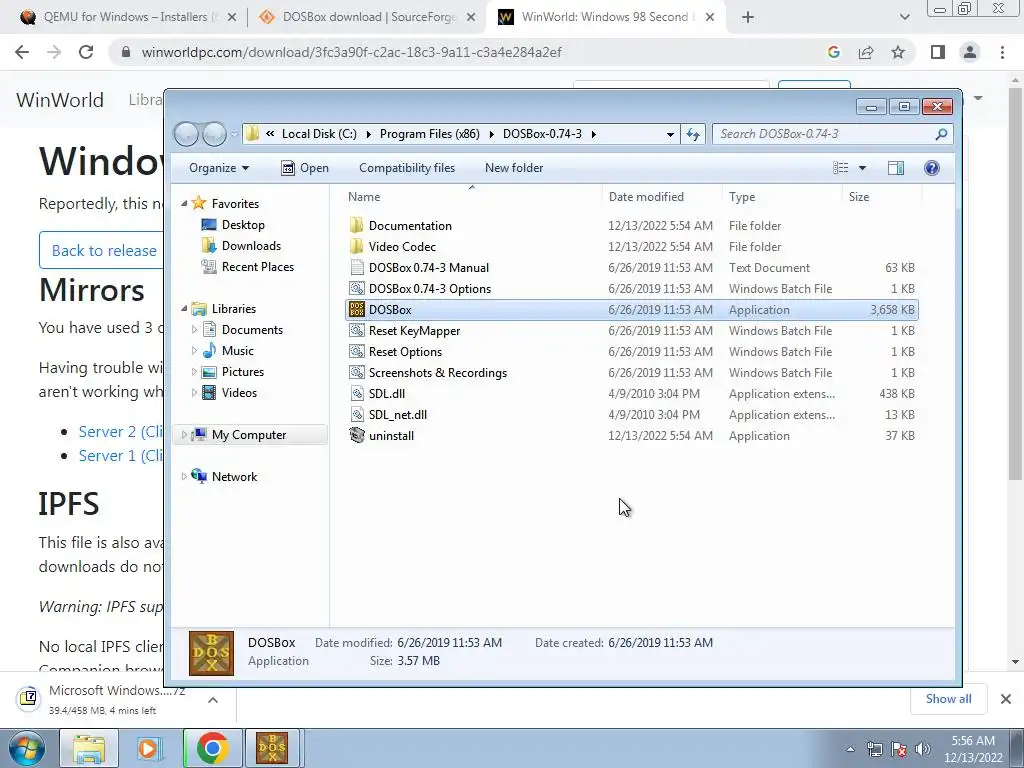This screenshot has width=1024, height=768.
Task: Click the Explorer back navigation arrow
Action: (186, 134)
